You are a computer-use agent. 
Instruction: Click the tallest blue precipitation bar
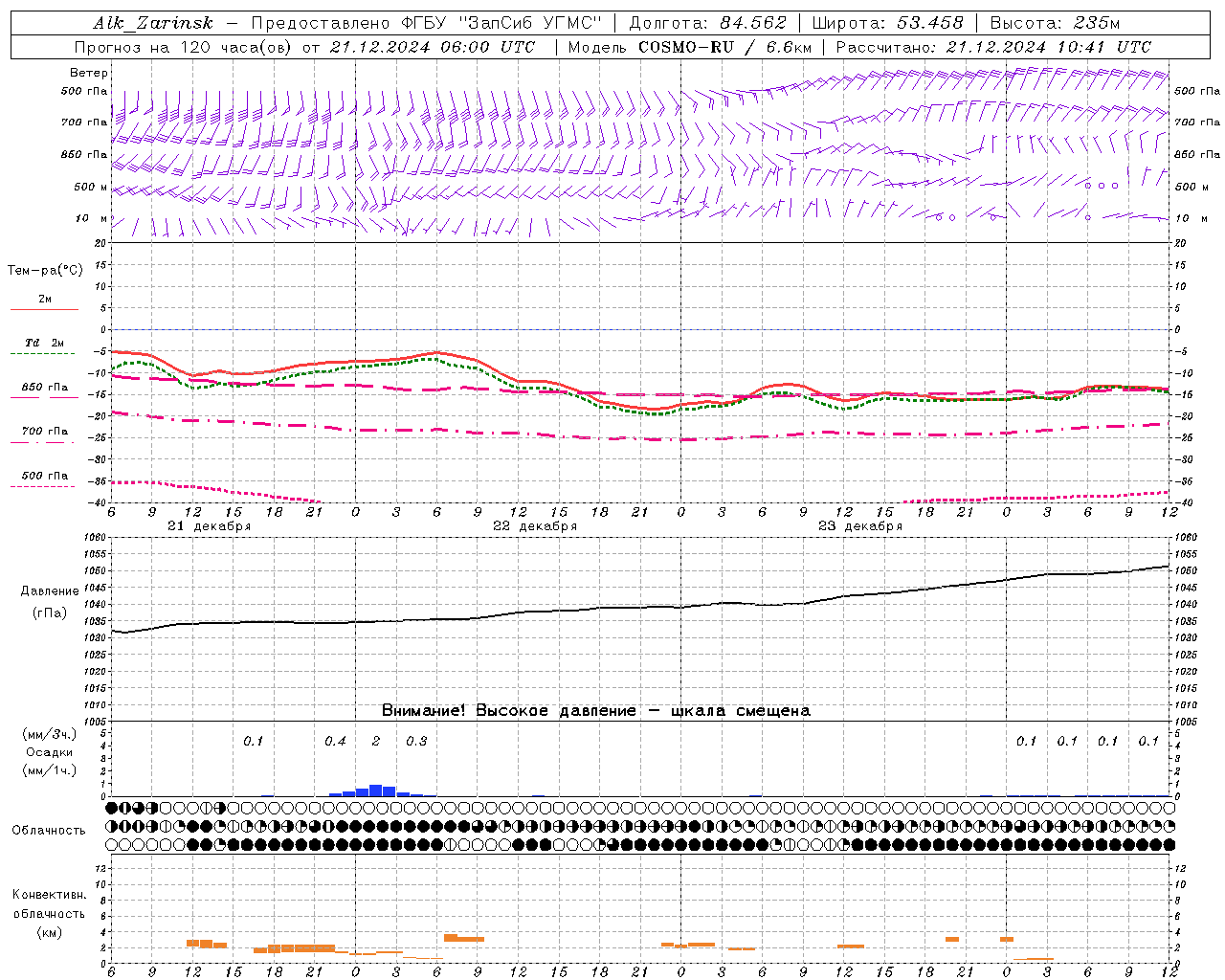376,791
